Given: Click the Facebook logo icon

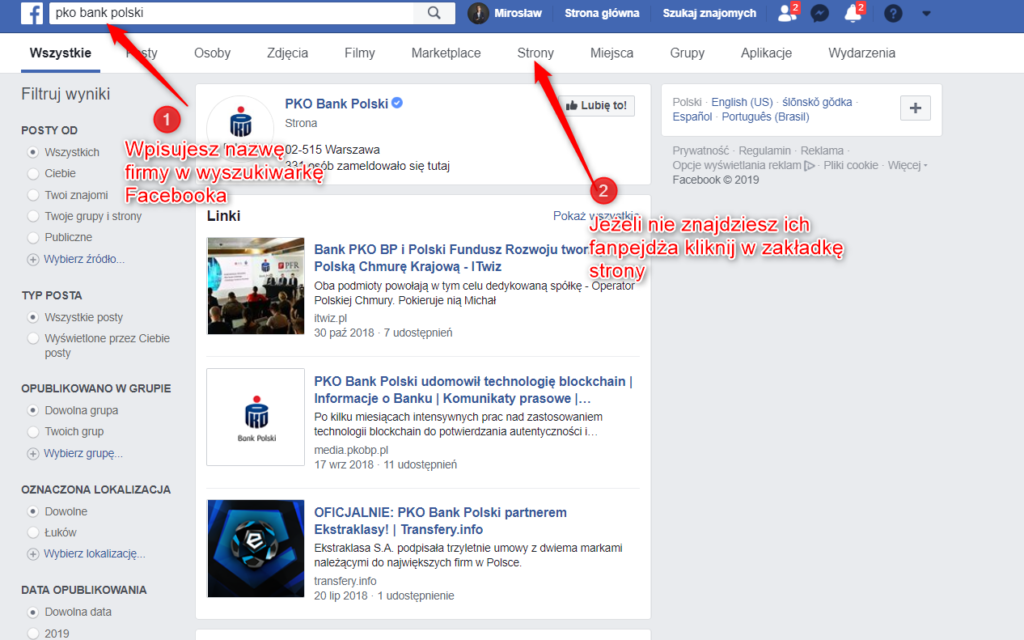Looking at the screenshot, I should coord(30,13).
